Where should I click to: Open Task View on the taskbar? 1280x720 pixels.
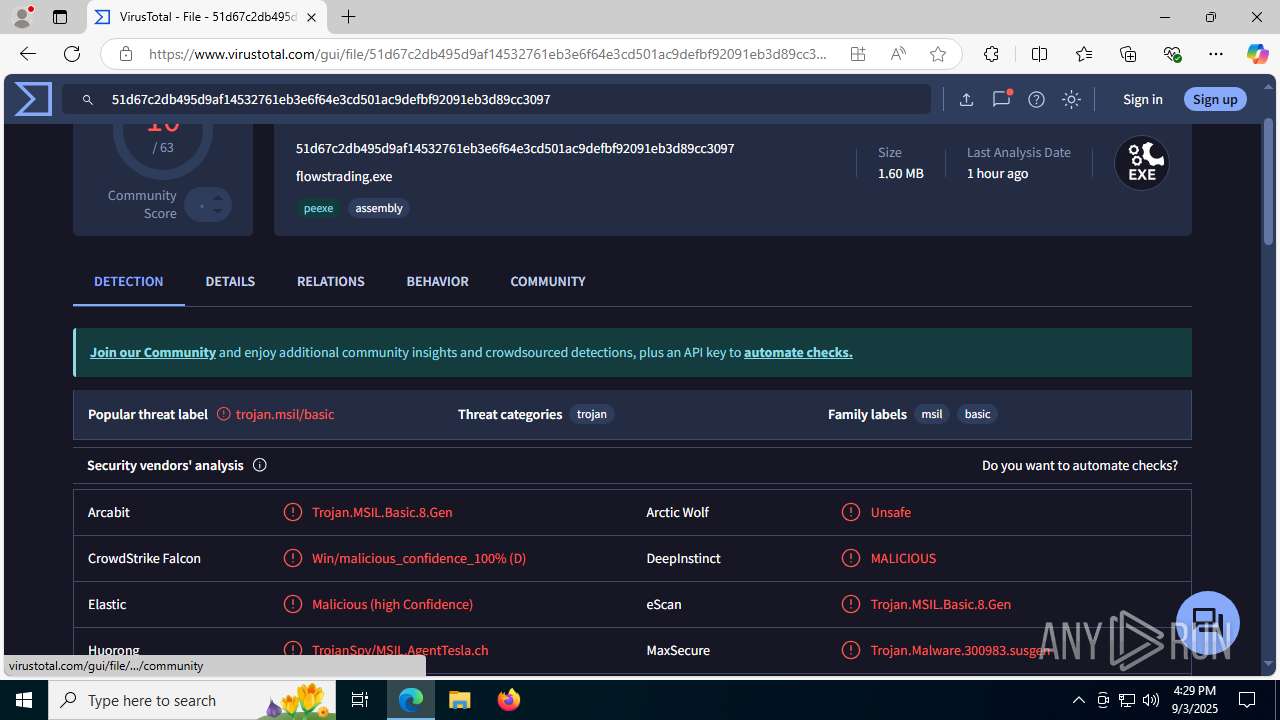[360, 700]
